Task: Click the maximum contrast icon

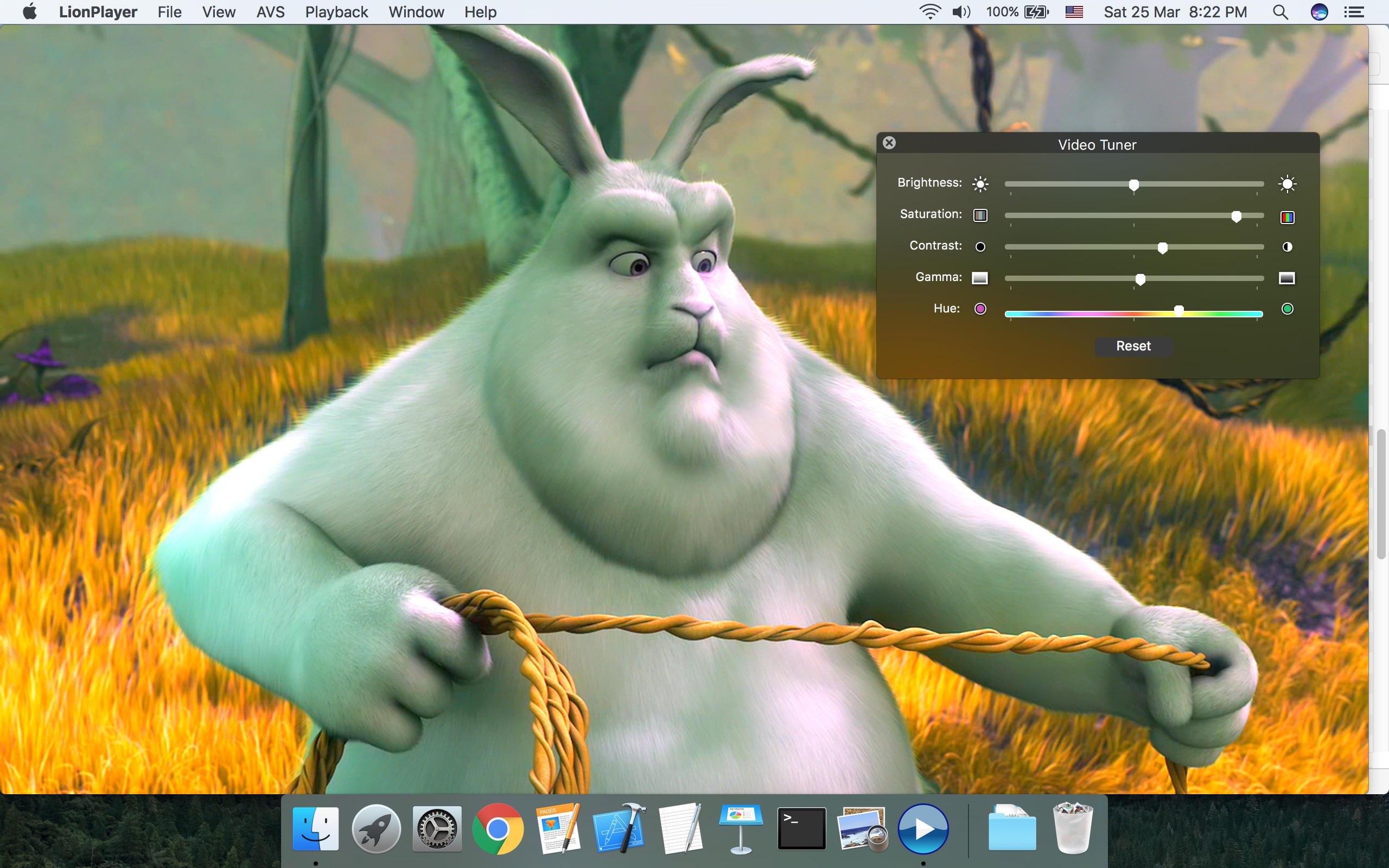Action: (x=1287, y=246)
